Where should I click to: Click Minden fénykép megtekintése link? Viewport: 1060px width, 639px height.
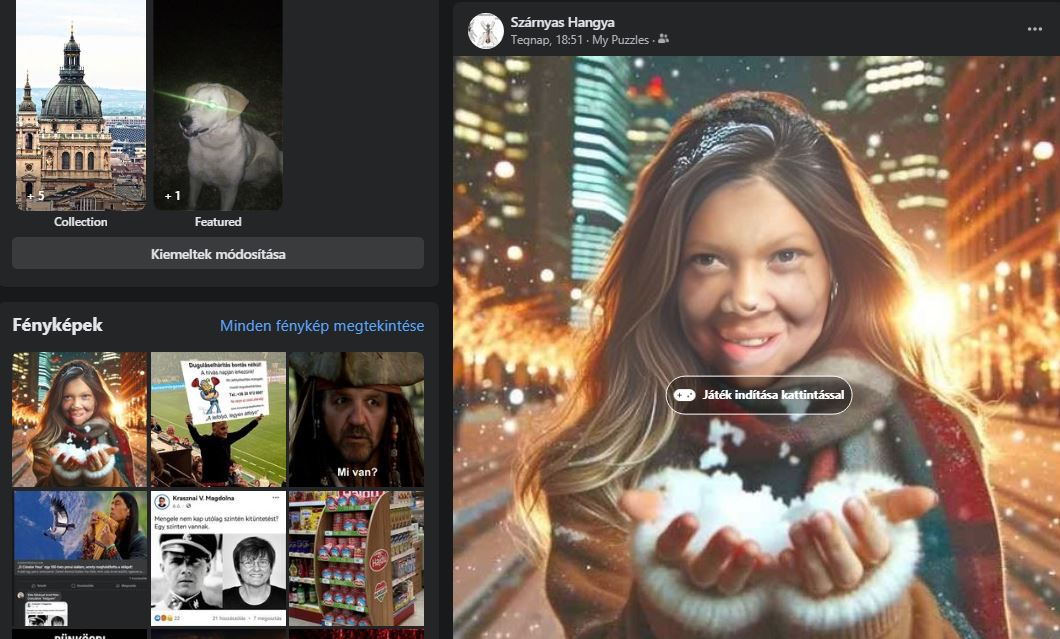pyautogui.click(x=322, y=326)
